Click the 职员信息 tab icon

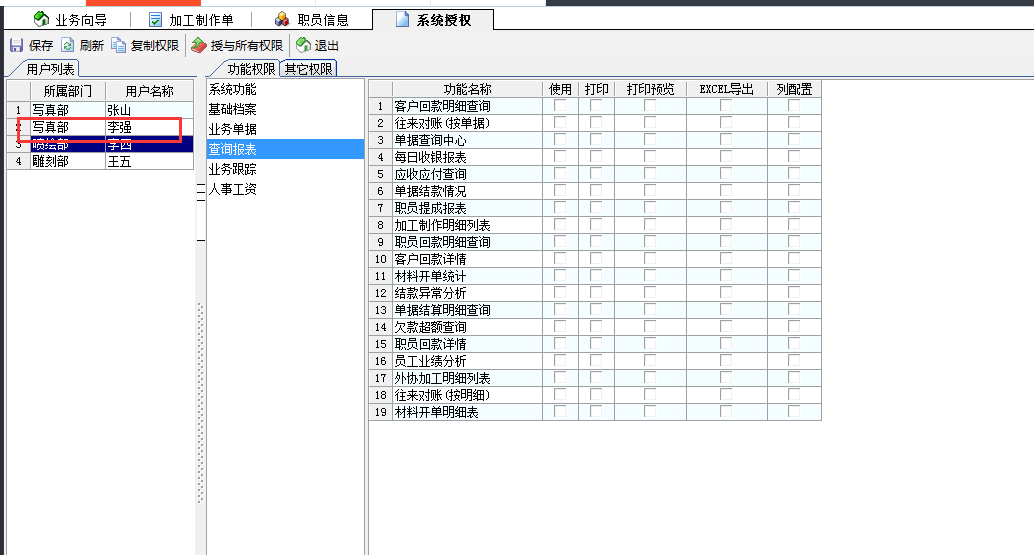[282, 19]
